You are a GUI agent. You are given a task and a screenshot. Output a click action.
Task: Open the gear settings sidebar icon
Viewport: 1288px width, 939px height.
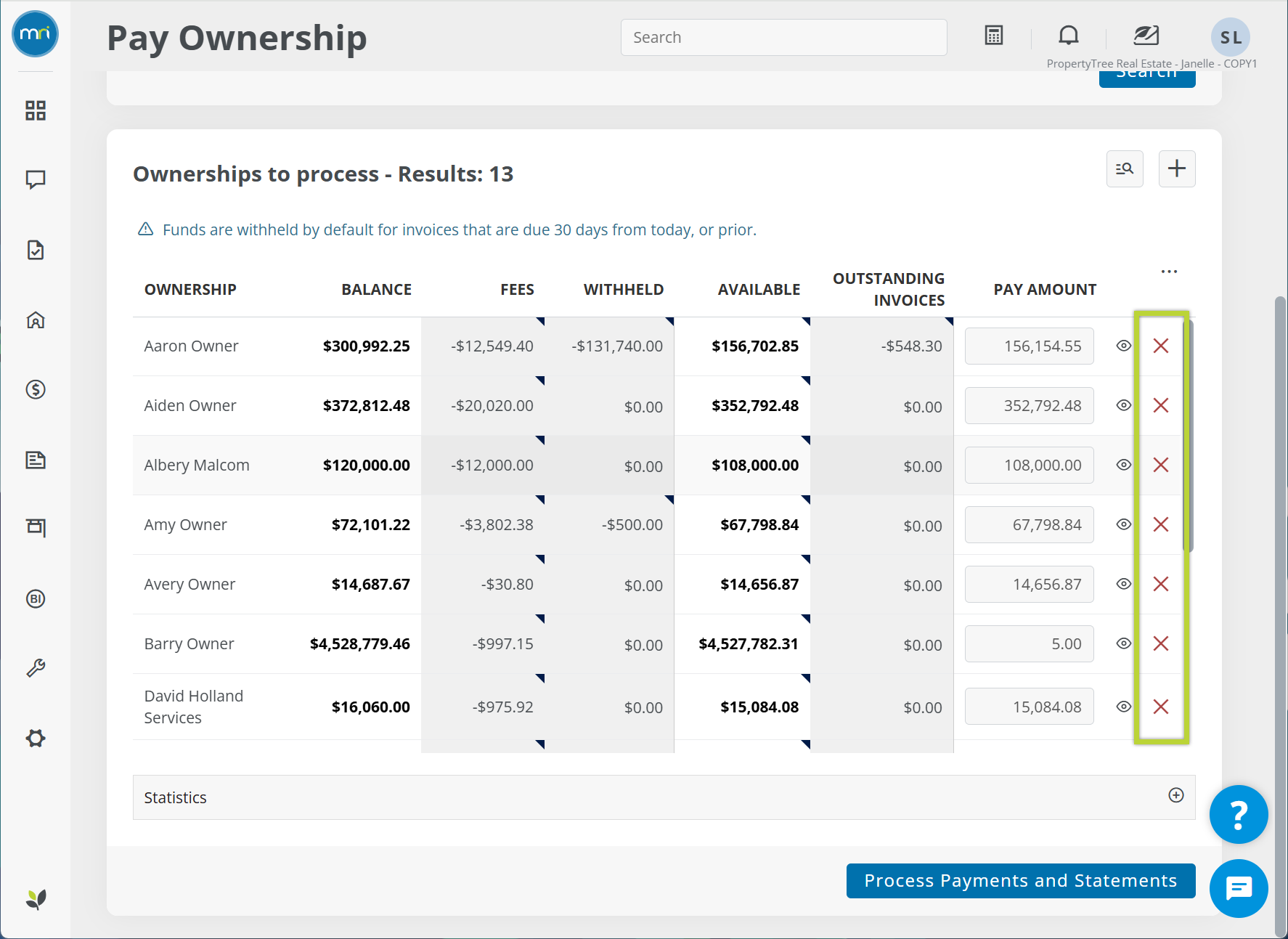(36, 739)
